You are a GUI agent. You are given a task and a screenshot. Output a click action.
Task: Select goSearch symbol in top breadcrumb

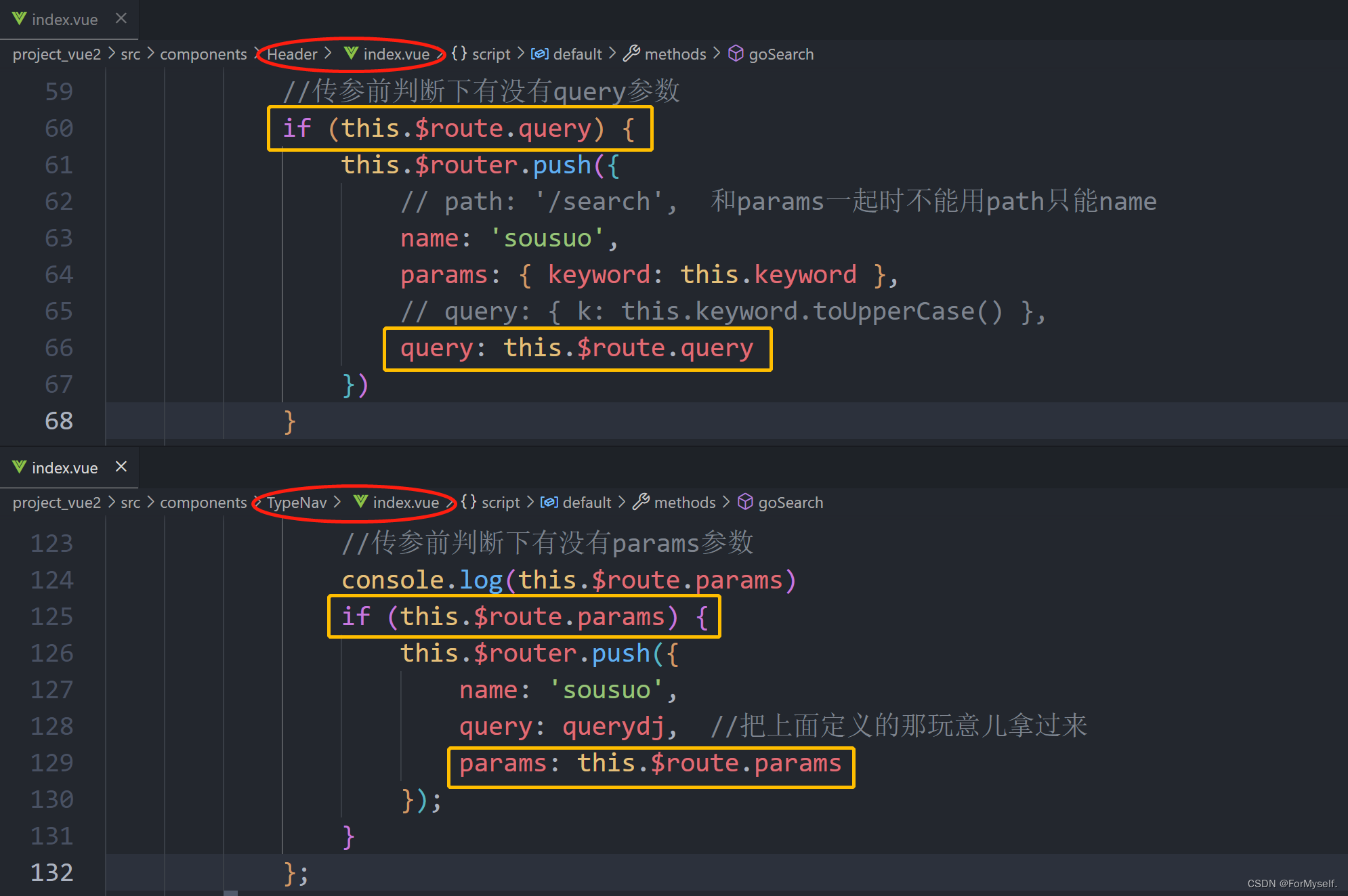click(781, 54)
